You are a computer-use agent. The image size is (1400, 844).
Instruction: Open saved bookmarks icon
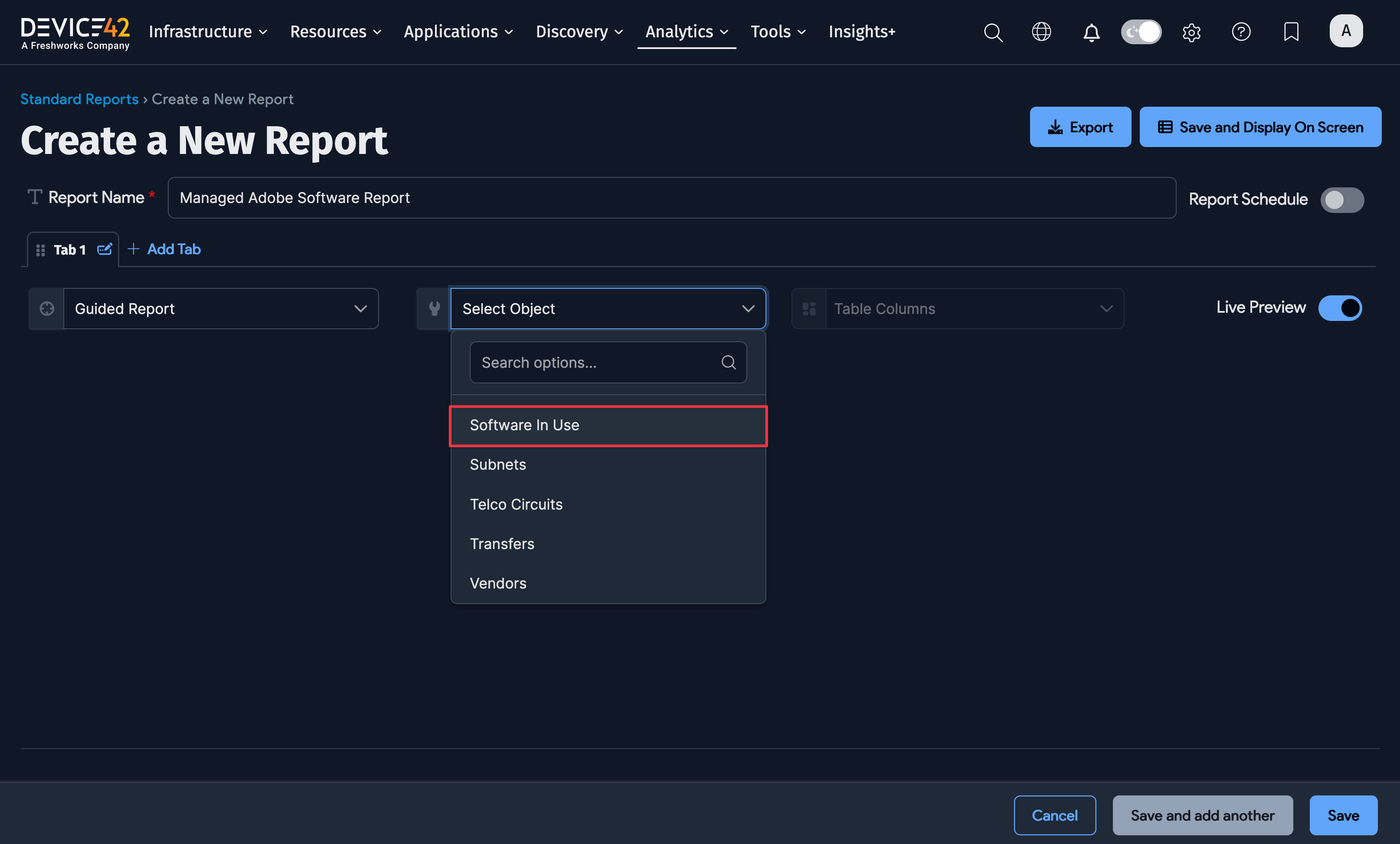click(1290, 32)
